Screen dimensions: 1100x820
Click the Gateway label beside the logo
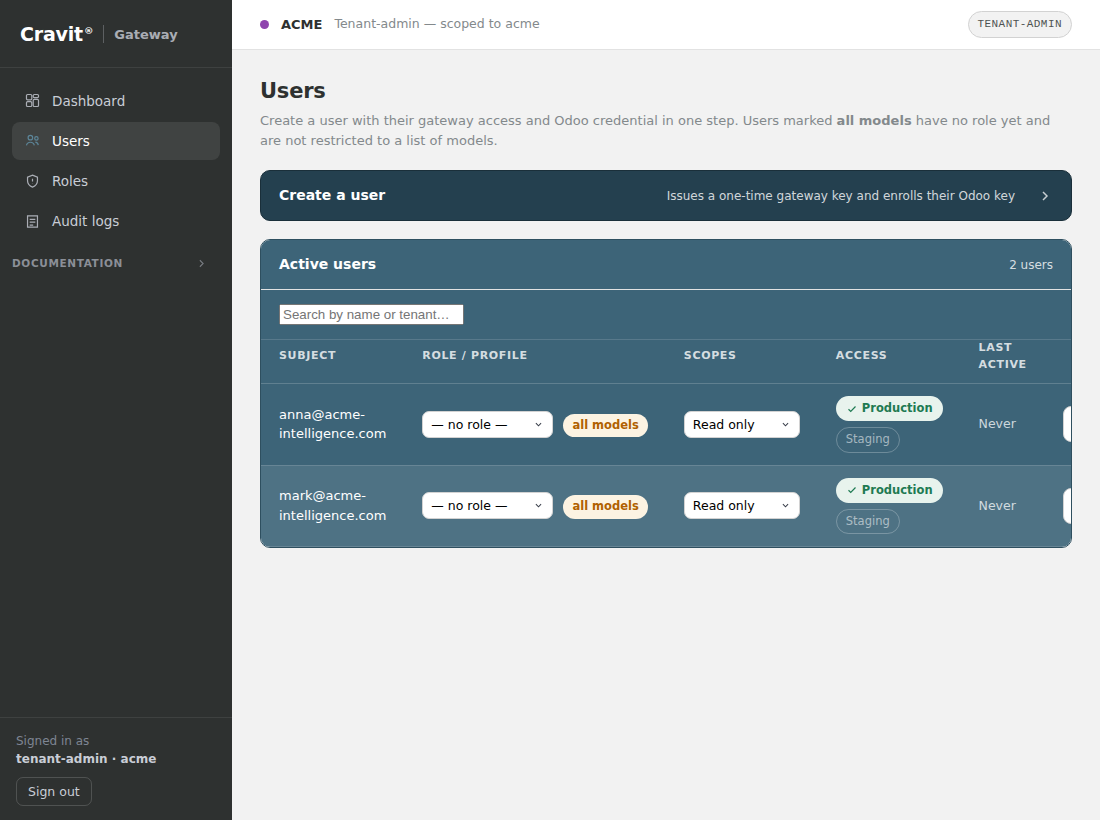click(146, 34)
